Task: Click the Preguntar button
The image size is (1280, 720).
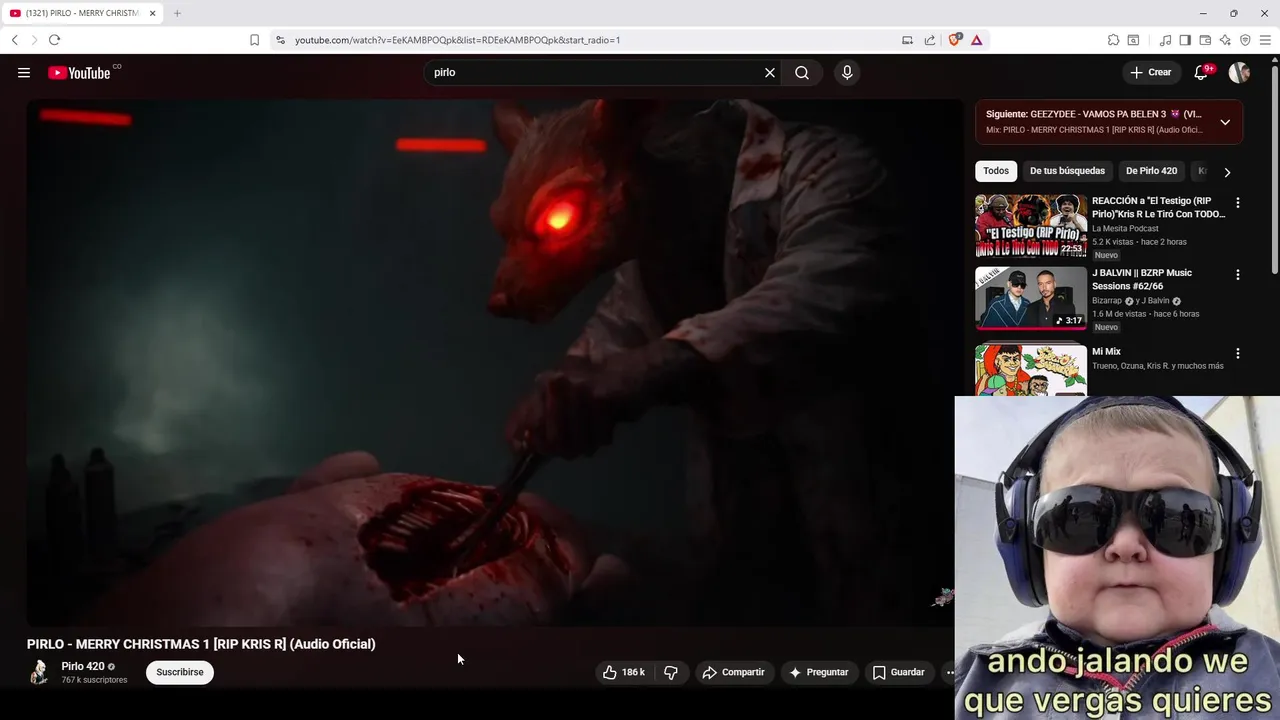Action: [819, 672]
